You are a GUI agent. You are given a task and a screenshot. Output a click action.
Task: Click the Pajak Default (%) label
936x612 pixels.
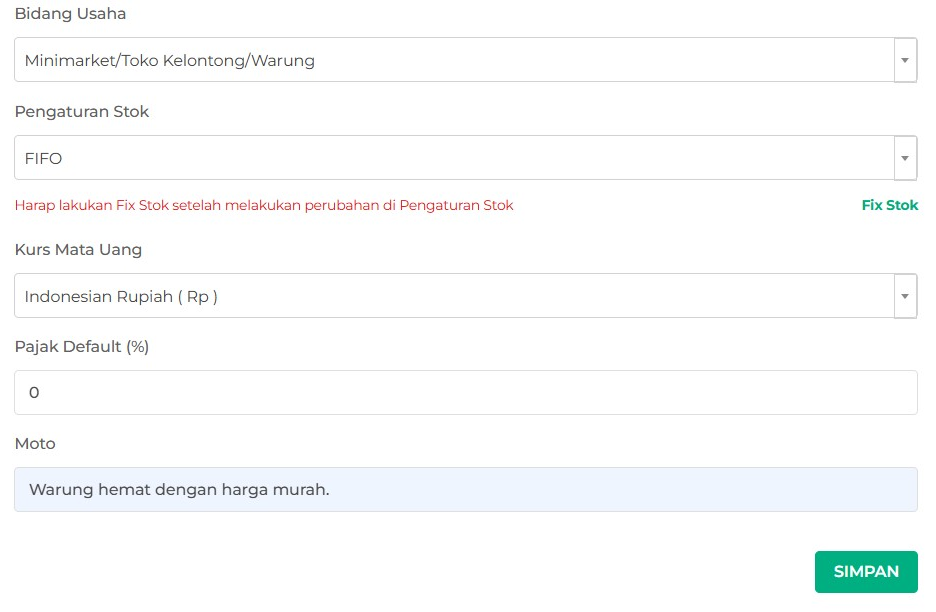click(82, 347)
